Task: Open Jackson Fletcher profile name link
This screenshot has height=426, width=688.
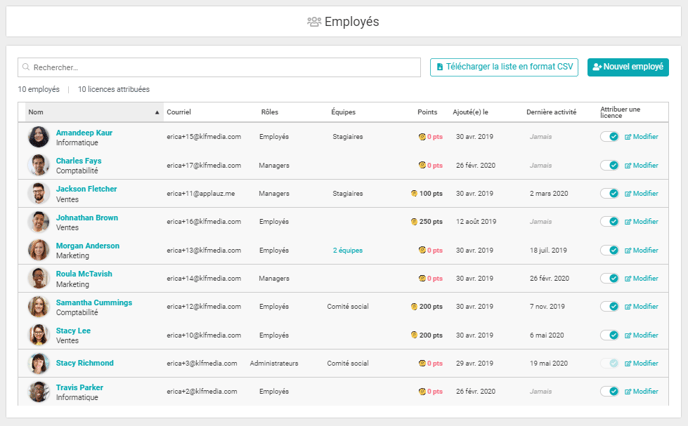Action: coord(86,189)
